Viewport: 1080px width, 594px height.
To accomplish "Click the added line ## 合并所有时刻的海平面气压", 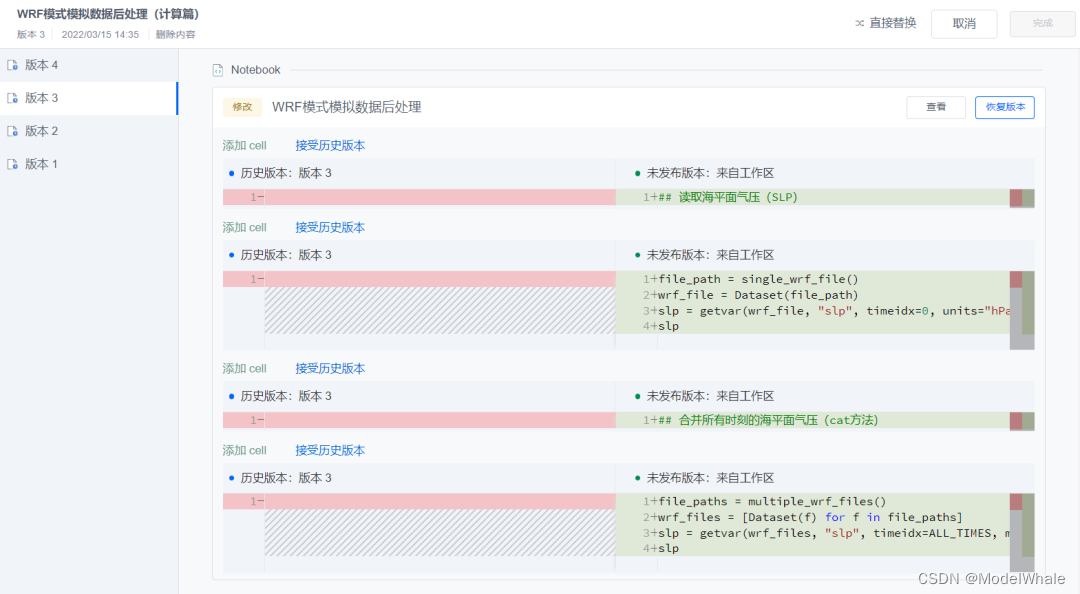I will 768,420.
